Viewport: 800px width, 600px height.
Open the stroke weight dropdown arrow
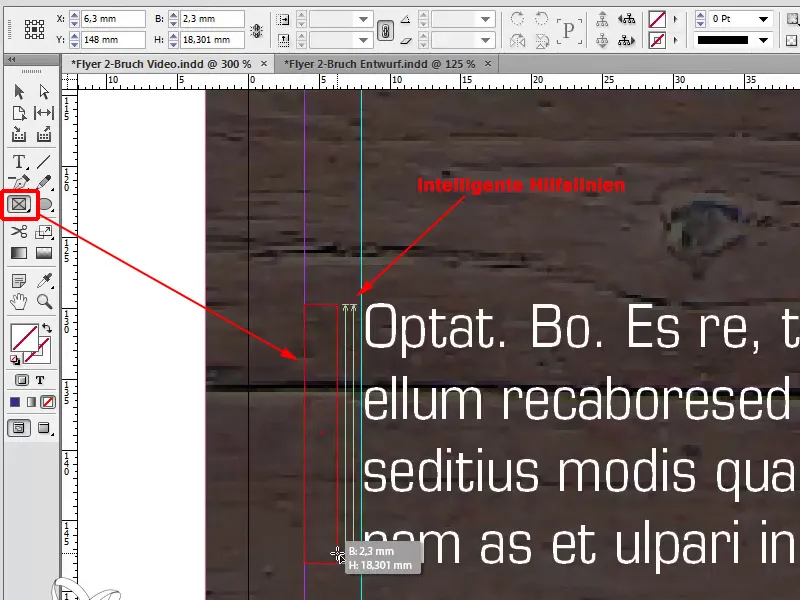click(x=763, y=19)
